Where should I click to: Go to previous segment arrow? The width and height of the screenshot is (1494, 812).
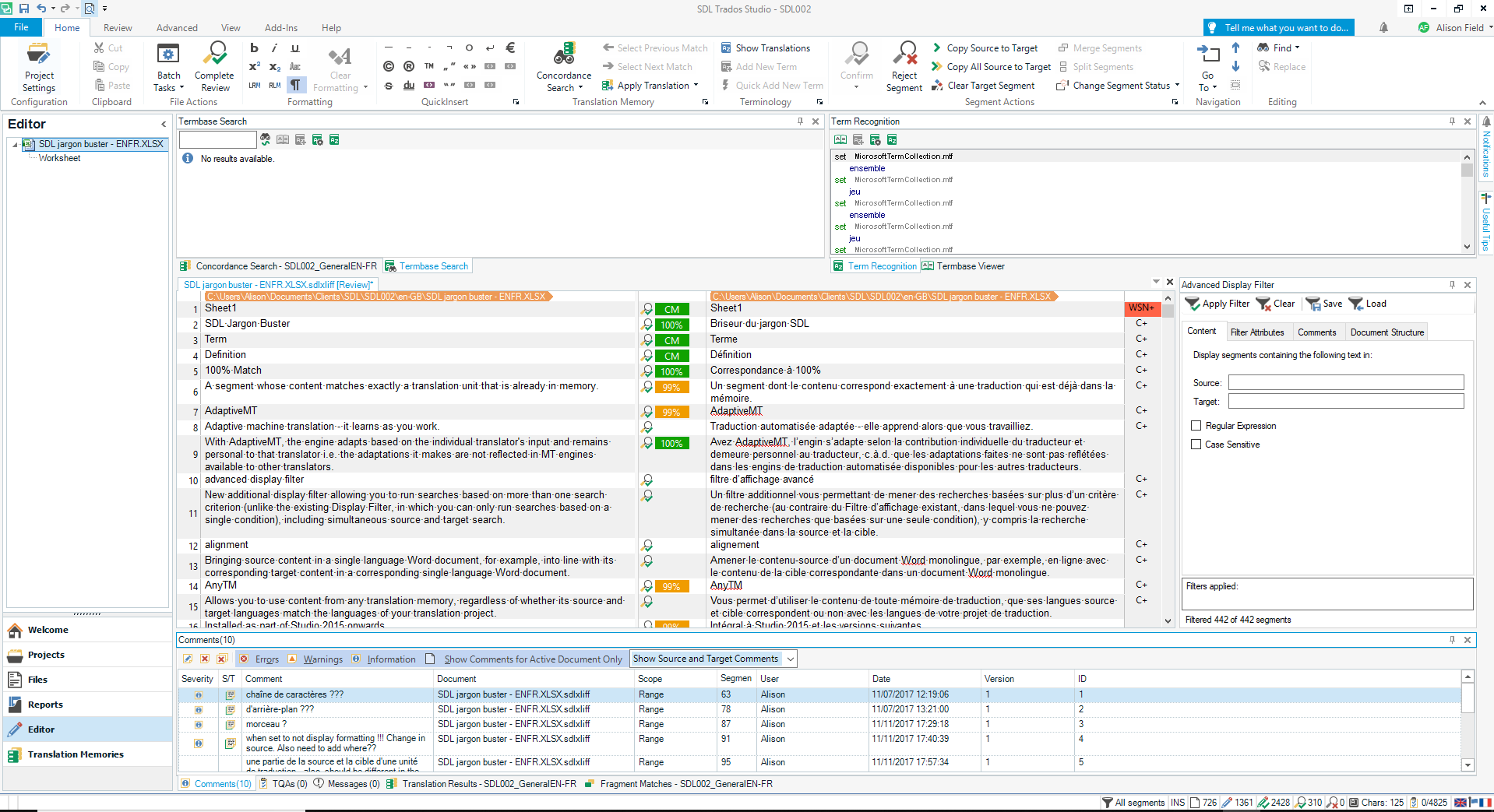[1235, 47]
